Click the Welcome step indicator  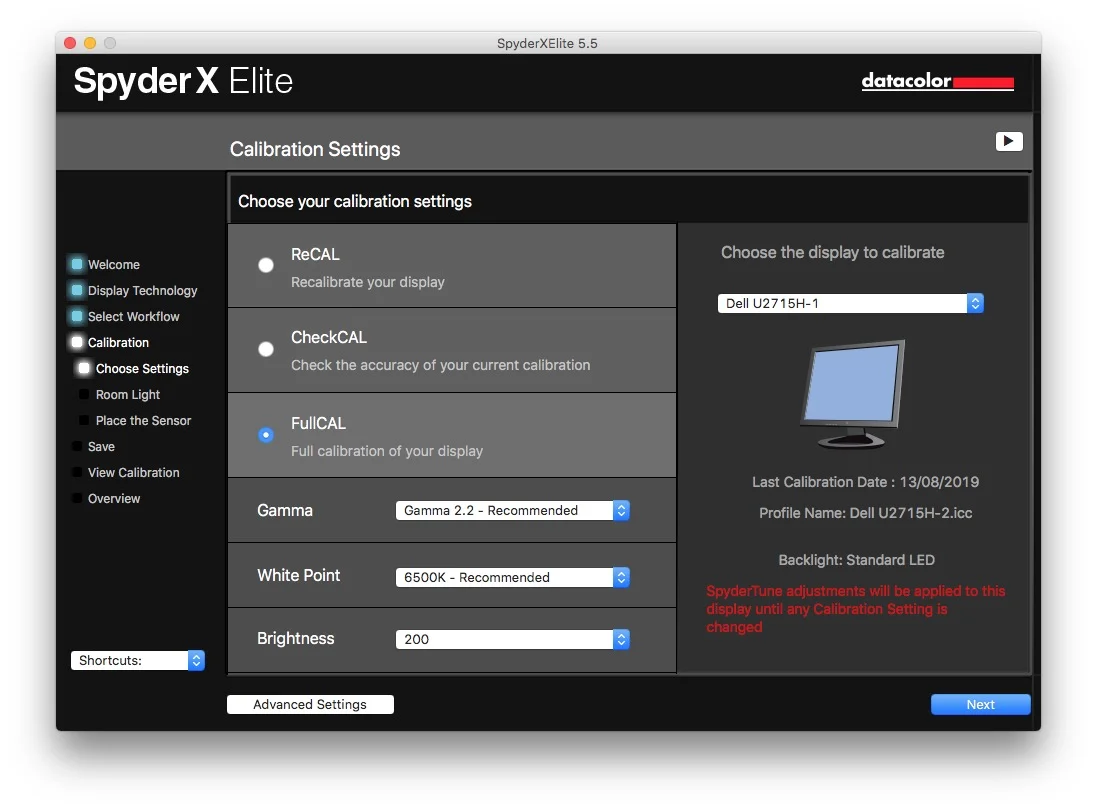[77, 265]
